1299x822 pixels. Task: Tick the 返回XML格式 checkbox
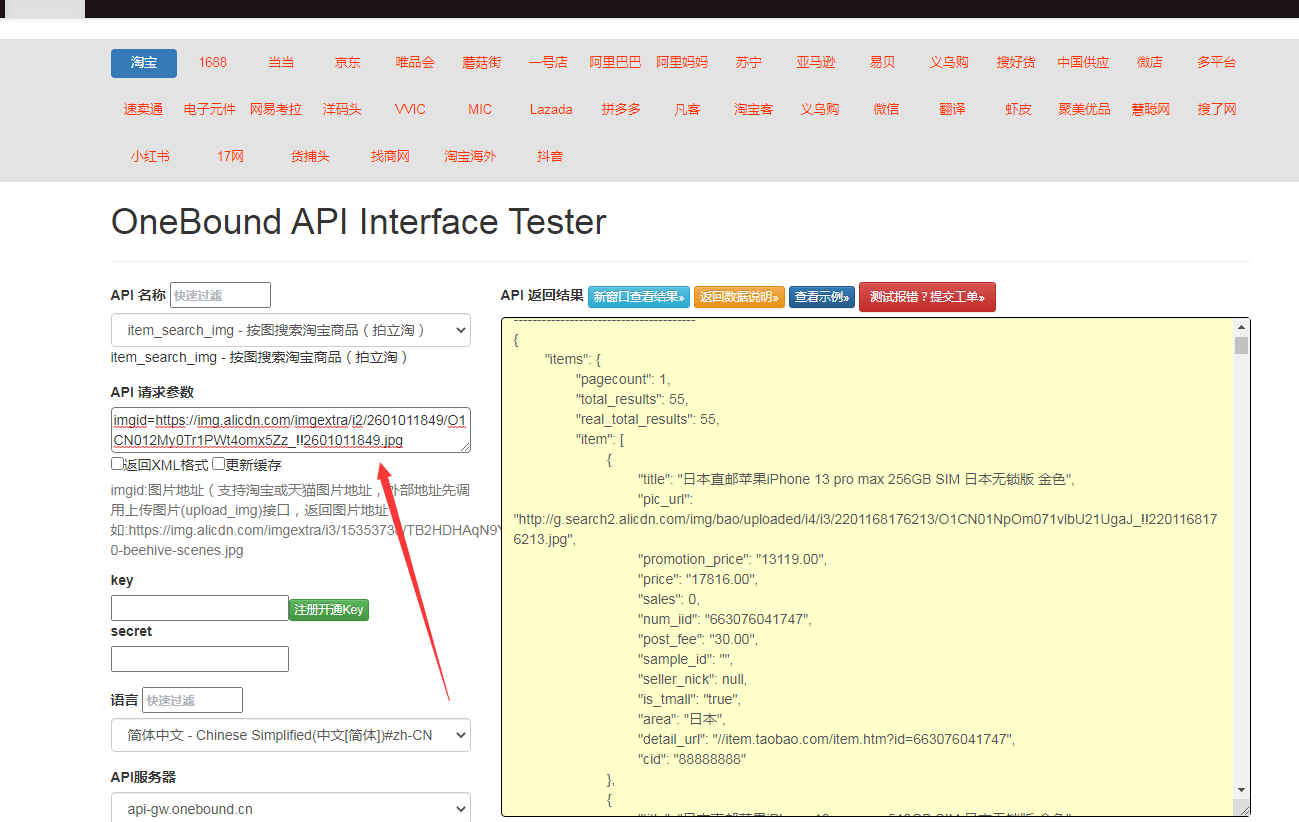117,464
